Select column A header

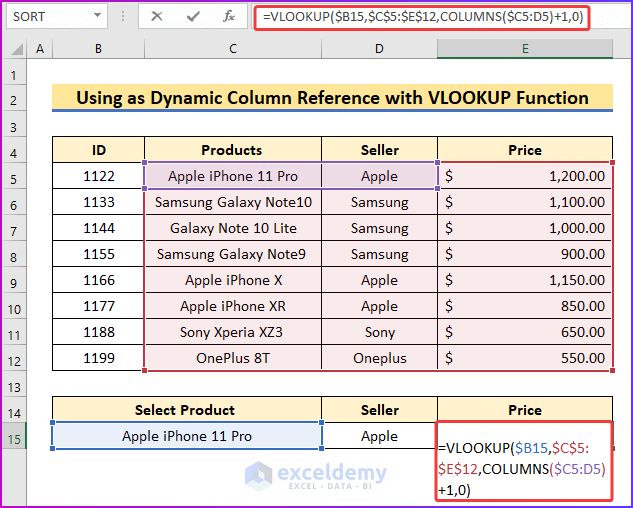pyautogui.click(x=40, y=49)
